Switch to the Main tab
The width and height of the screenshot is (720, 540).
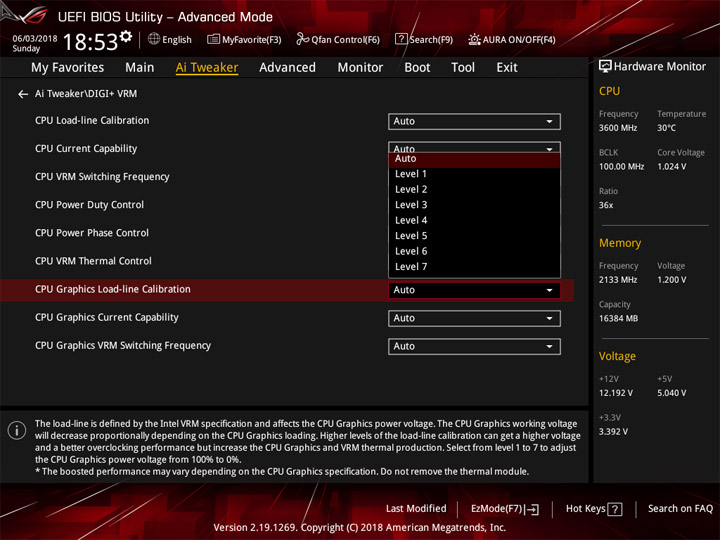140,68
